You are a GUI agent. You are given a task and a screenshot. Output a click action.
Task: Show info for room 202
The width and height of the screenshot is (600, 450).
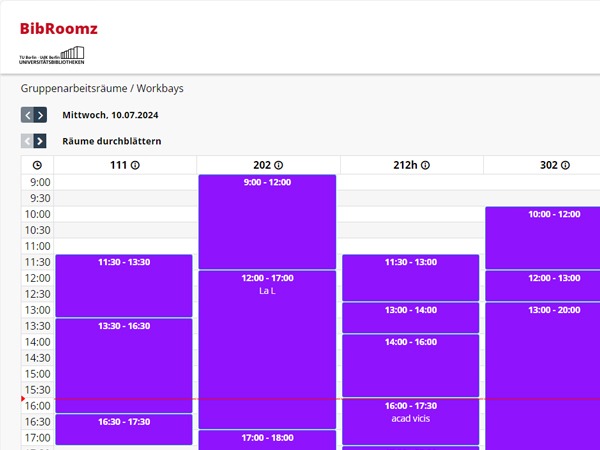pyautogui.click(x=279, y=165)
